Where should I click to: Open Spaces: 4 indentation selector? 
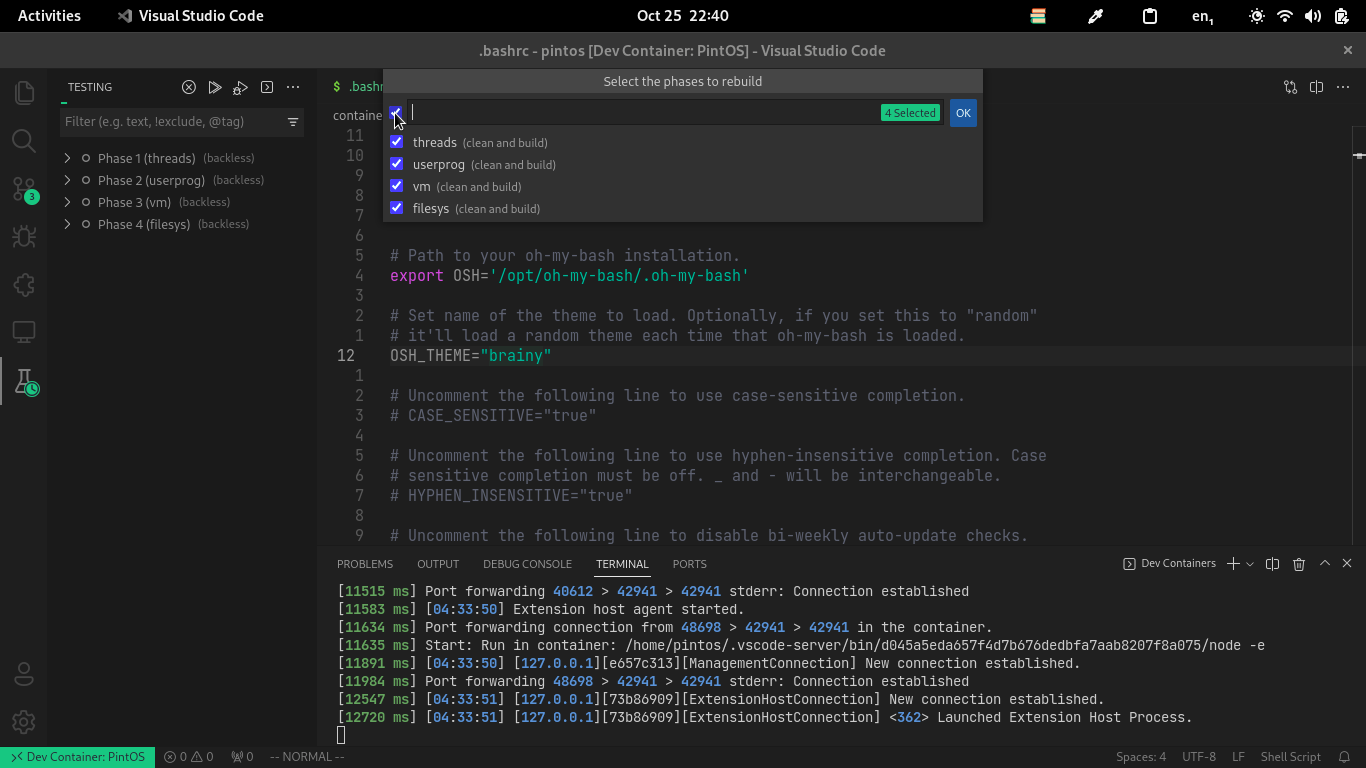pos(1141,757)
